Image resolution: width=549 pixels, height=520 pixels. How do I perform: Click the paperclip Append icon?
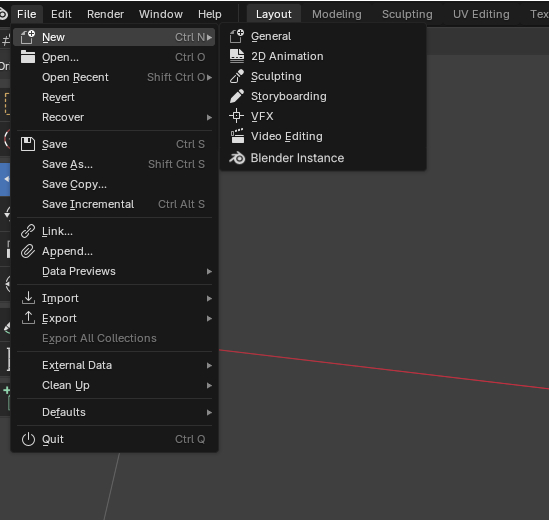pos(28,251)
